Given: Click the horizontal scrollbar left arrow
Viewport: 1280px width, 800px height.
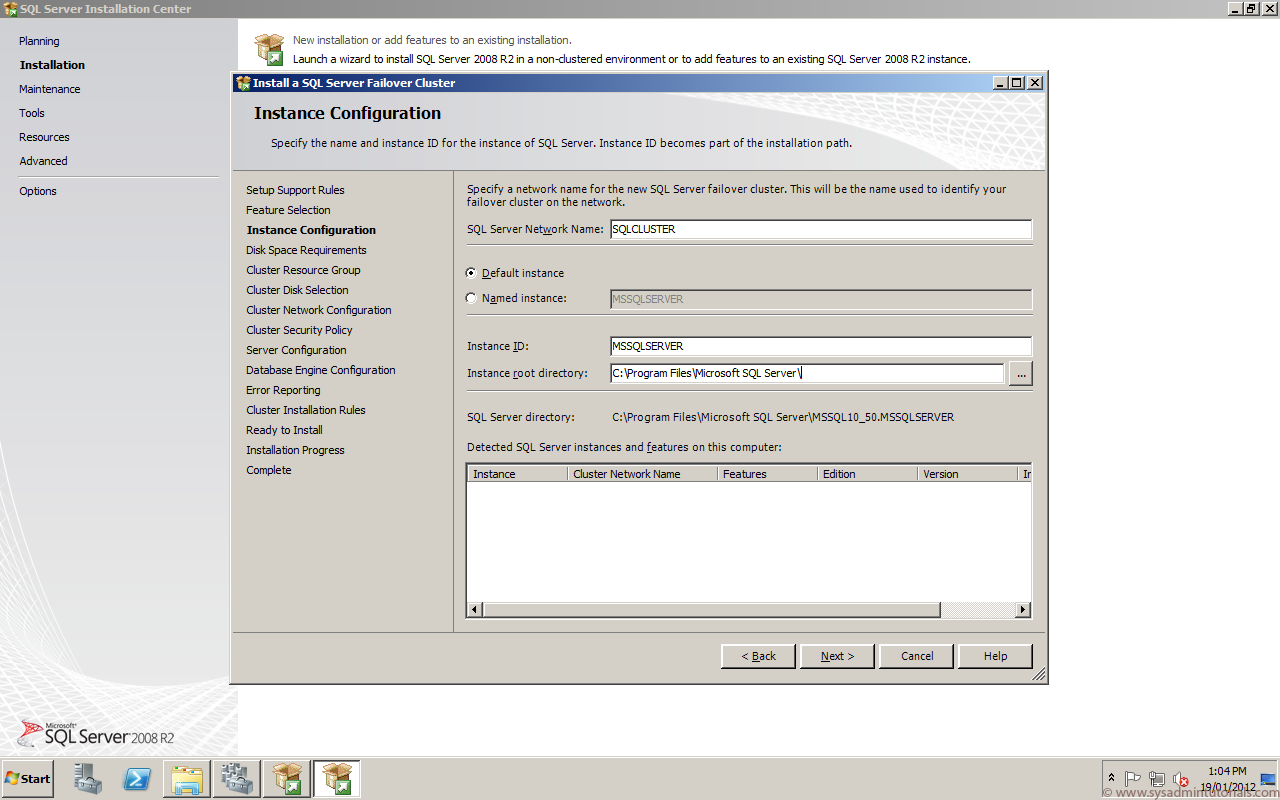Looking at the screenshot, I should point(476,610).
